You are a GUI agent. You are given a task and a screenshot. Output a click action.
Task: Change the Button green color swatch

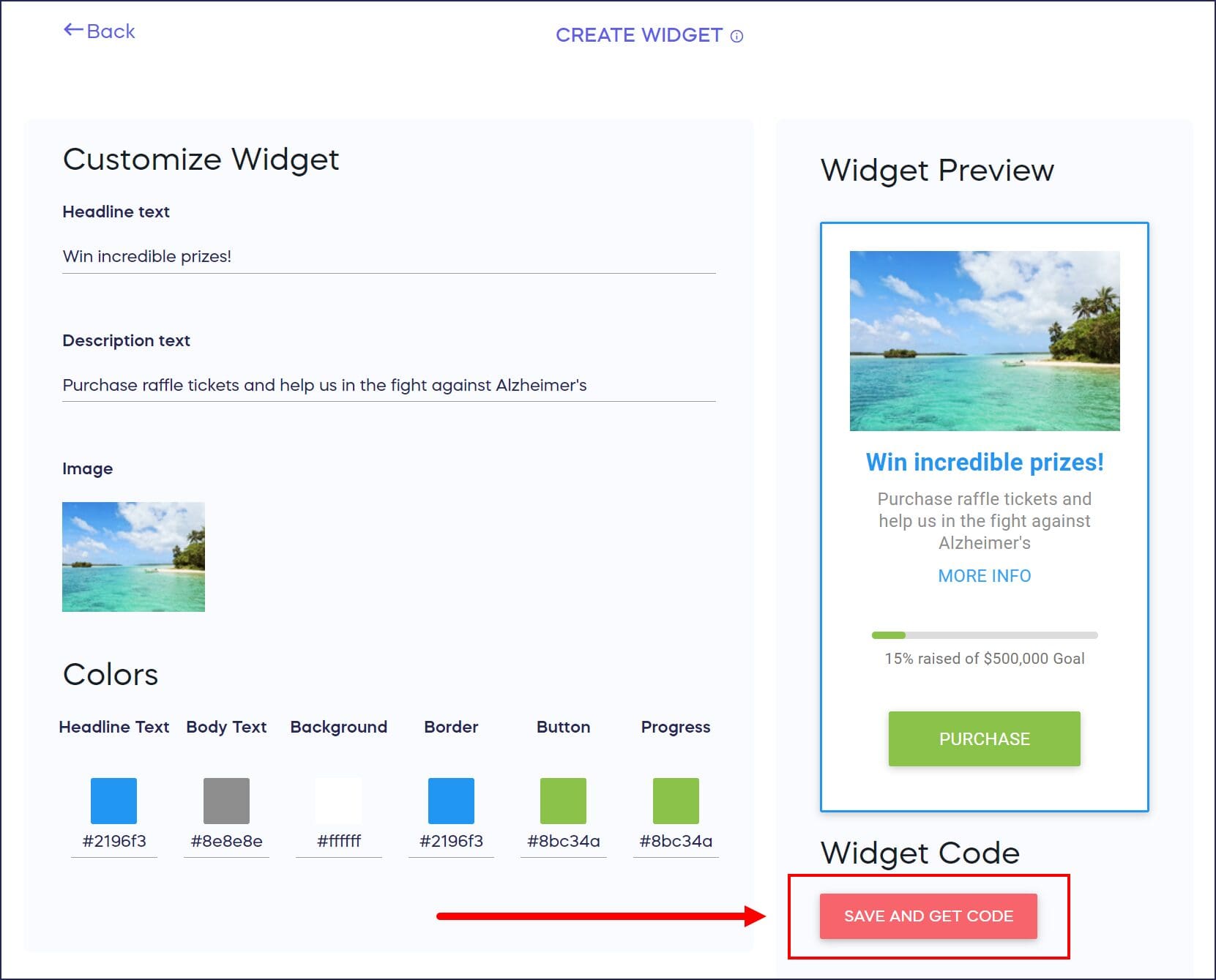(563, 801)
